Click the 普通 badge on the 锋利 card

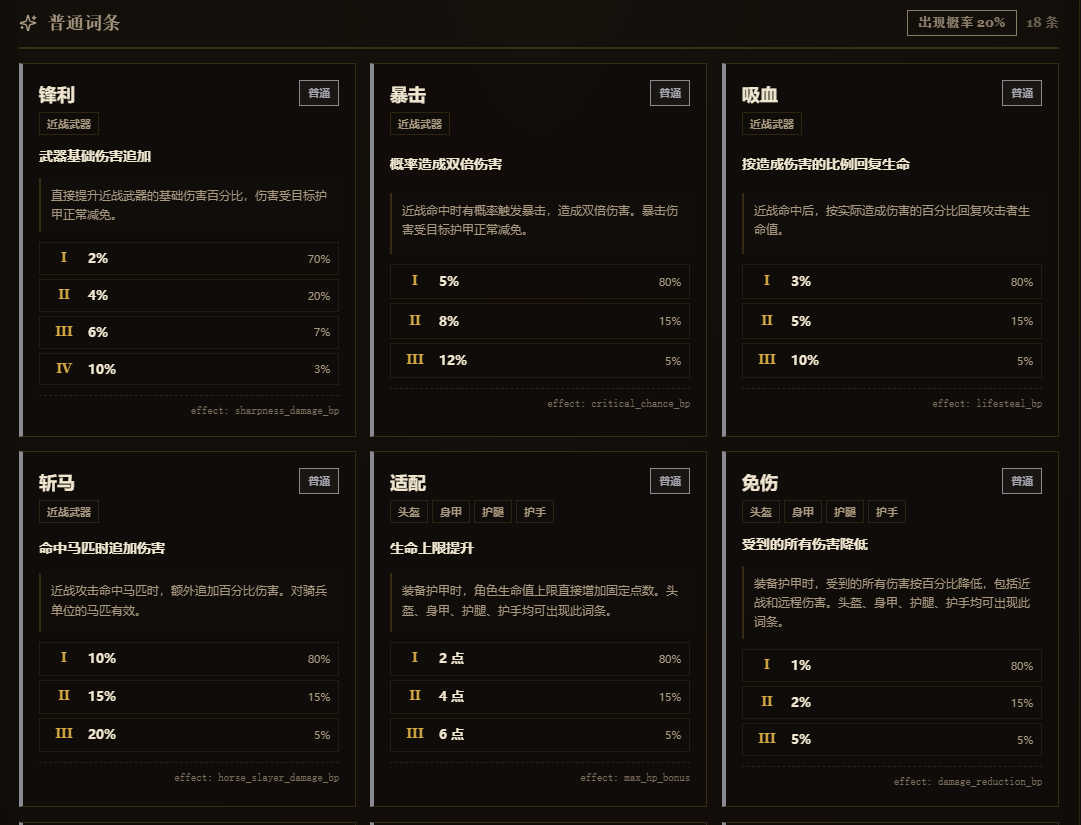click(x=319, y=93)
